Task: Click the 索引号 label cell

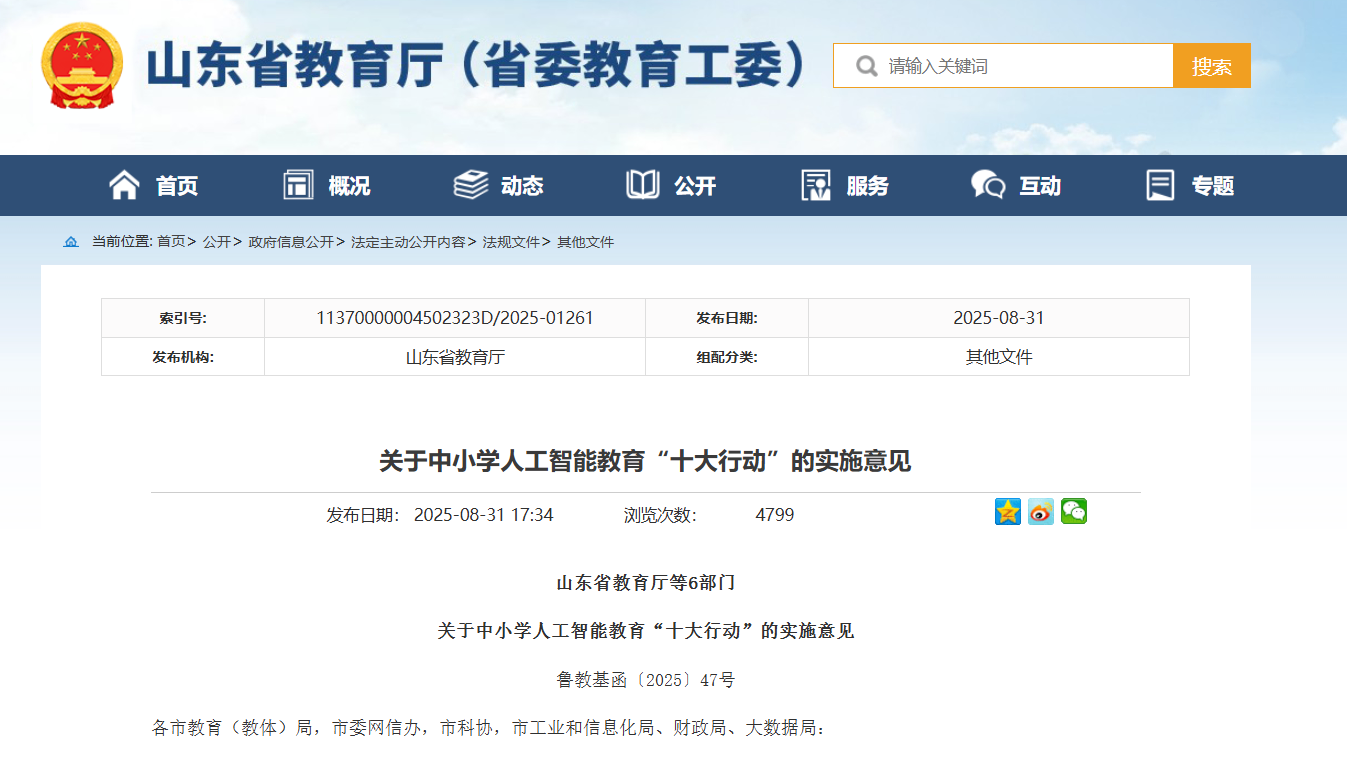Action: (183, 318)
